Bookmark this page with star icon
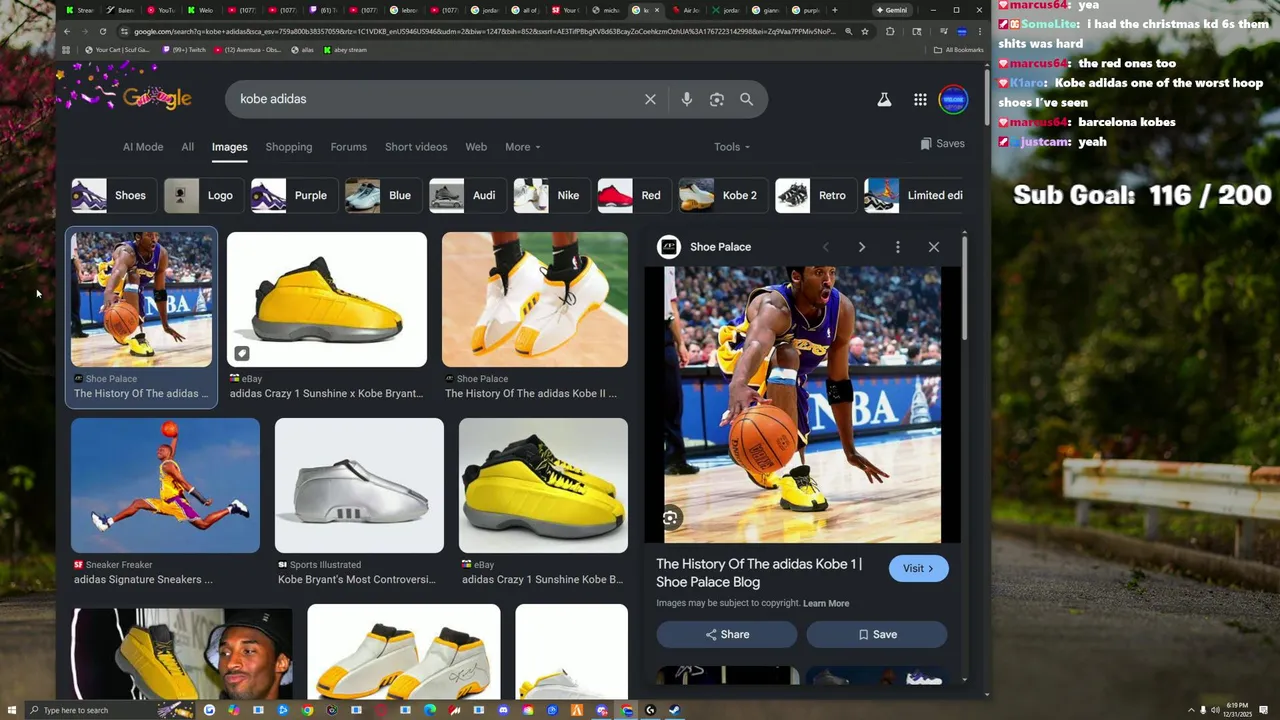 [x=865, y=31]
